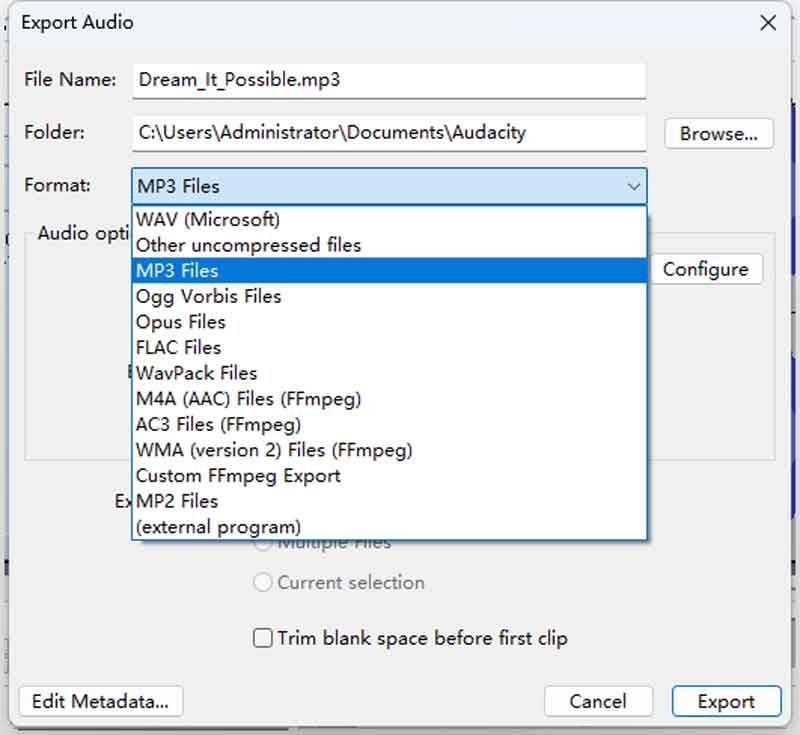
Task: Pick AC3 Files (FFmpeg) format
Action: (x=218, y=425)
